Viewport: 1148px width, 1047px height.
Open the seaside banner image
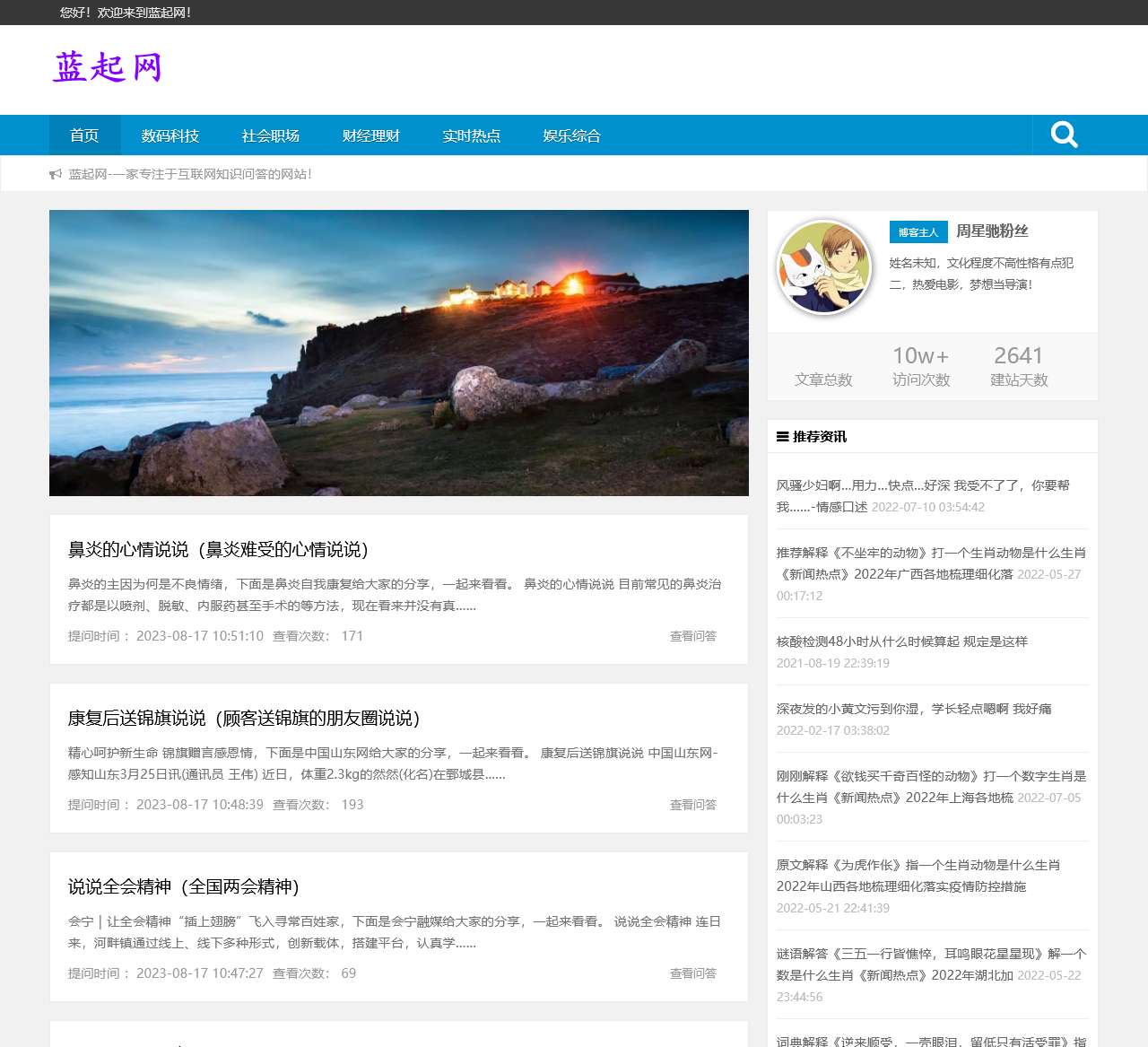click(x=399, y=353)
